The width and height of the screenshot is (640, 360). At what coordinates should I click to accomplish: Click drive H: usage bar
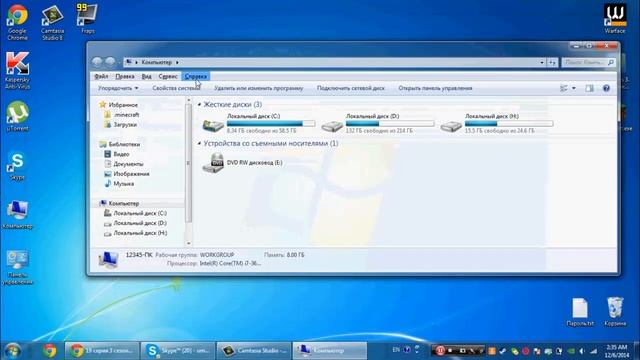click(509, 123)
